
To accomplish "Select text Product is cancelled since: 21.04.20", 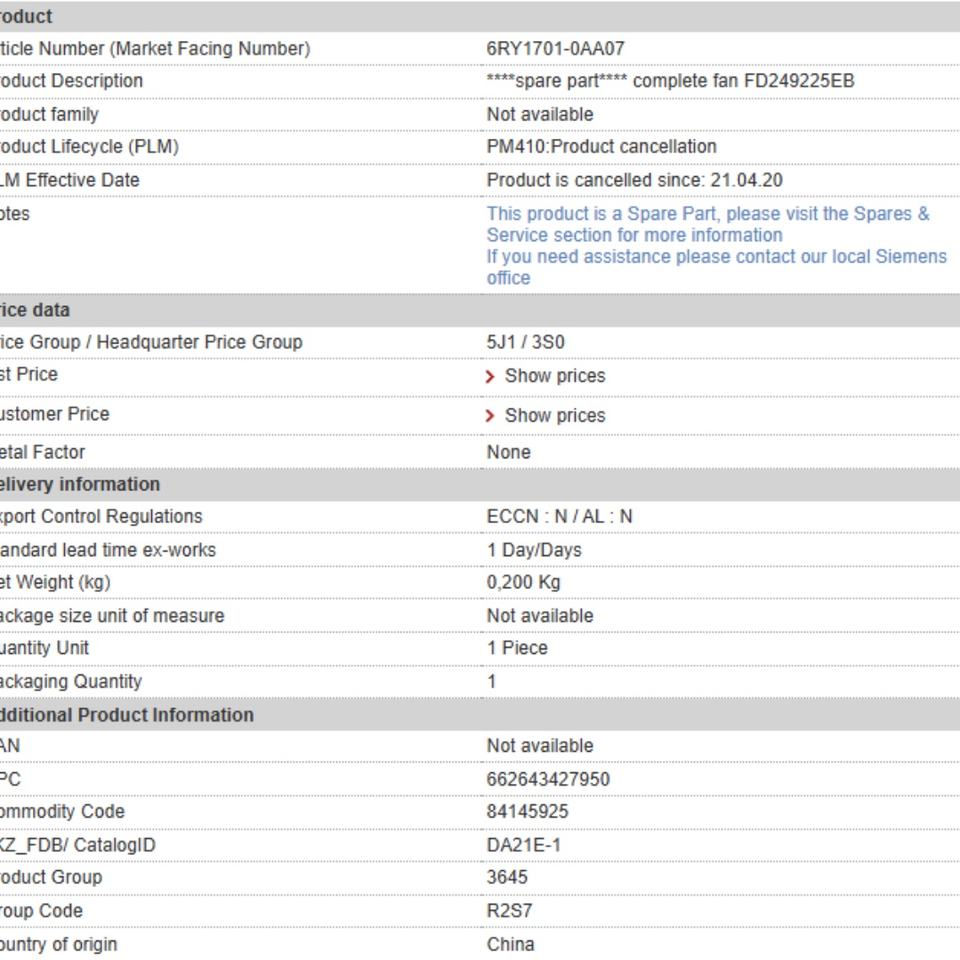I will (x=634, y=181).
